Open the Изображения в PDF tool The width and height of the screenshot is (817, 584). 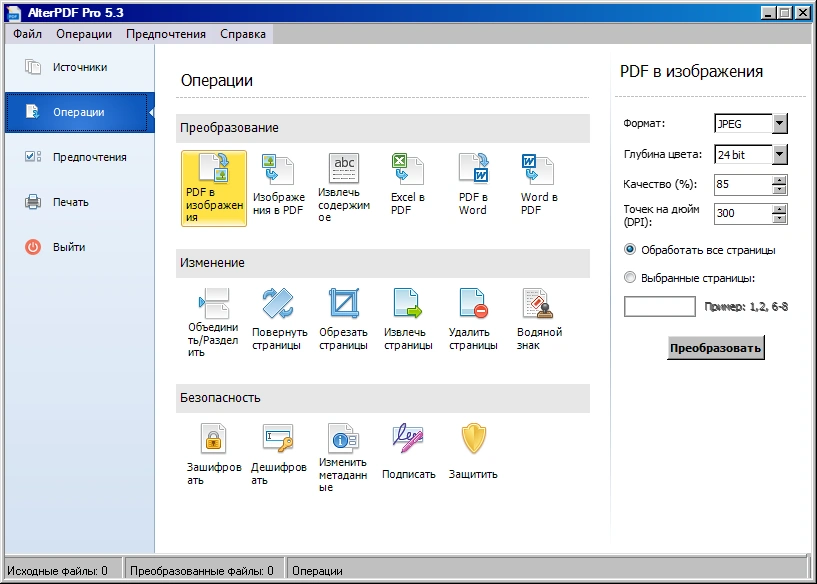278,185
